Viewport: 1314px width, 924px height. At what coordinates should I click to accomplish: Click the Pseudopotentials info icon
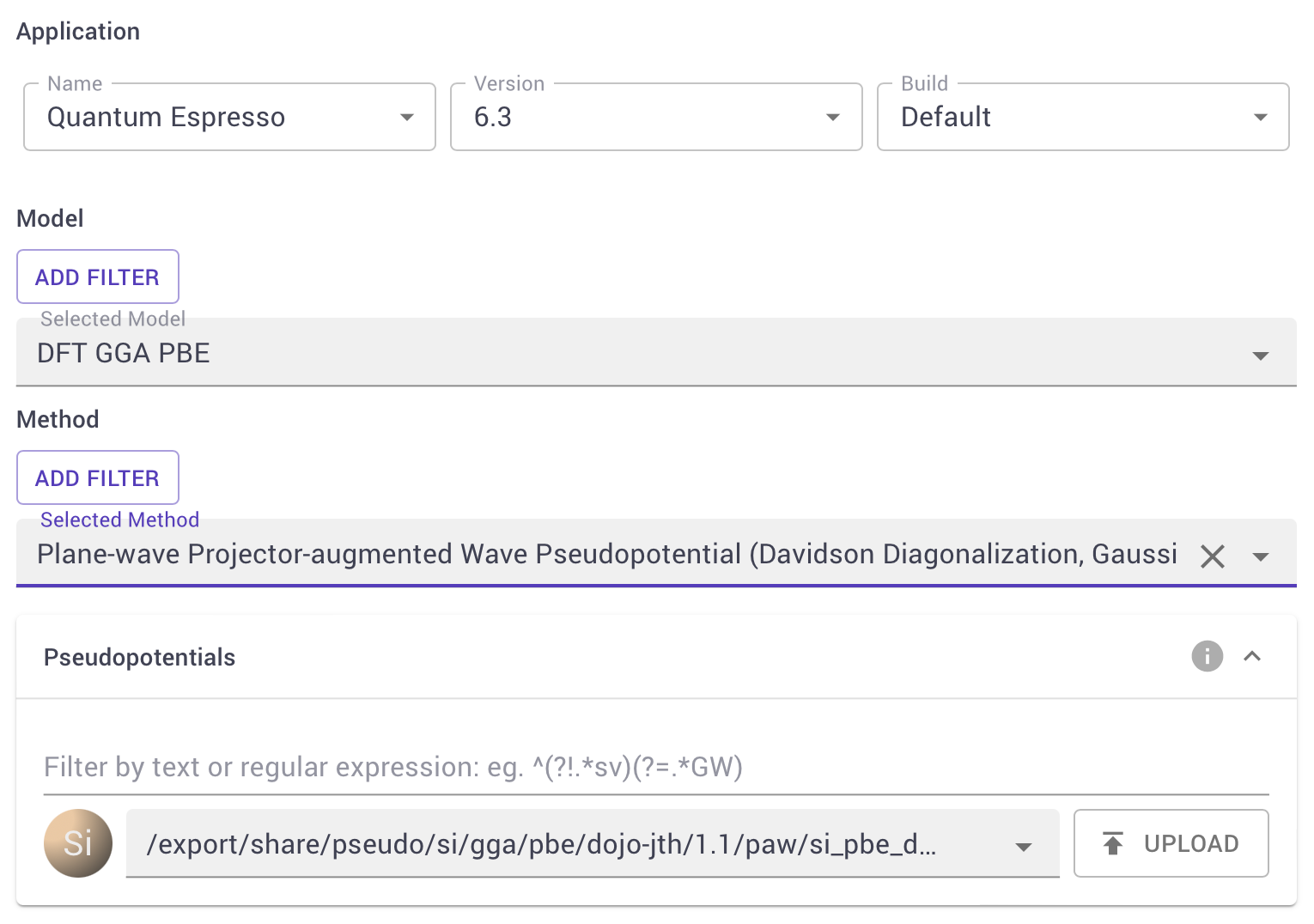coord(1207,656)
